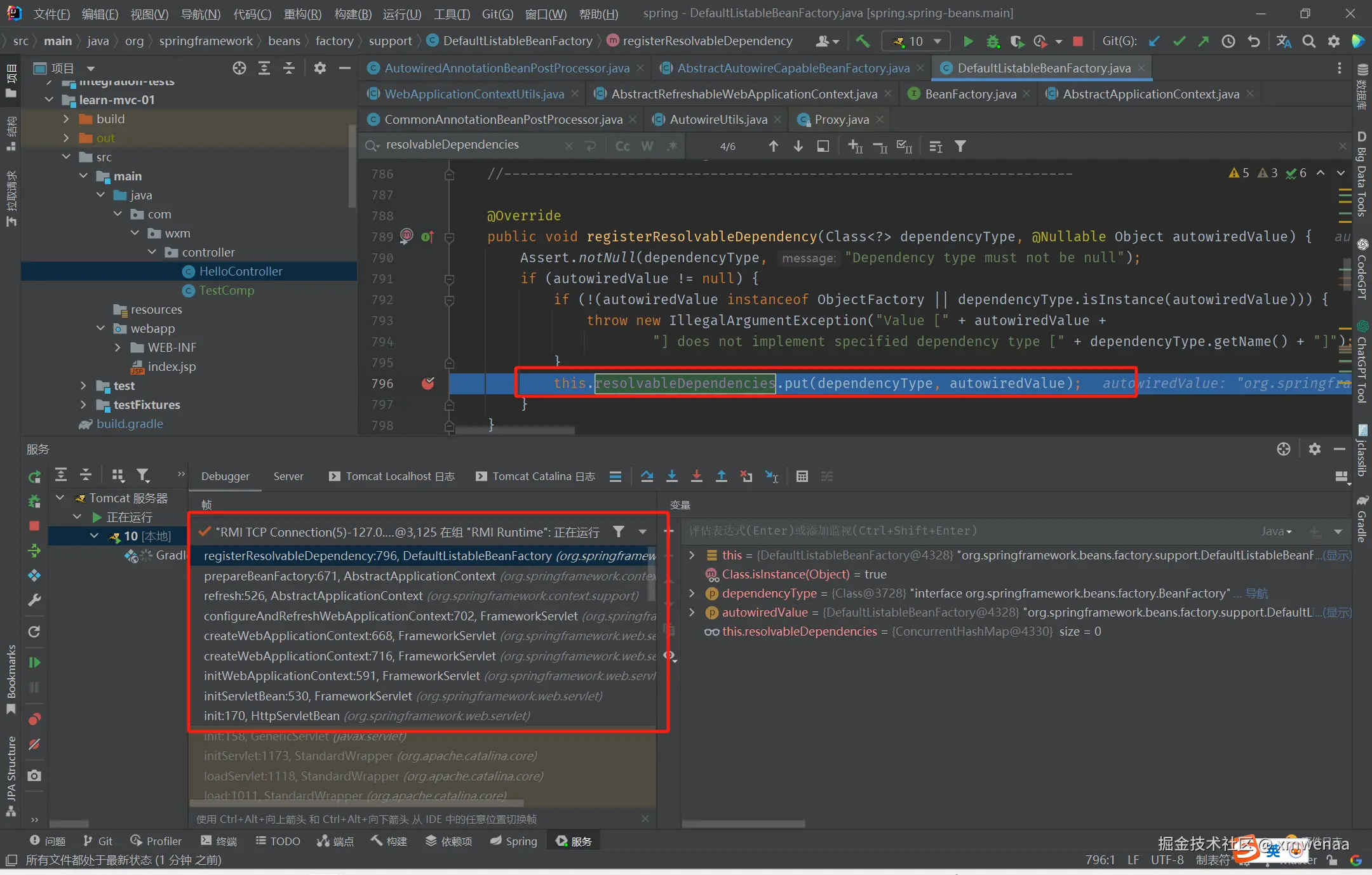Click the Step Over debugger icon
Viewport: 1372px width, 875px height.
(647, 476)
